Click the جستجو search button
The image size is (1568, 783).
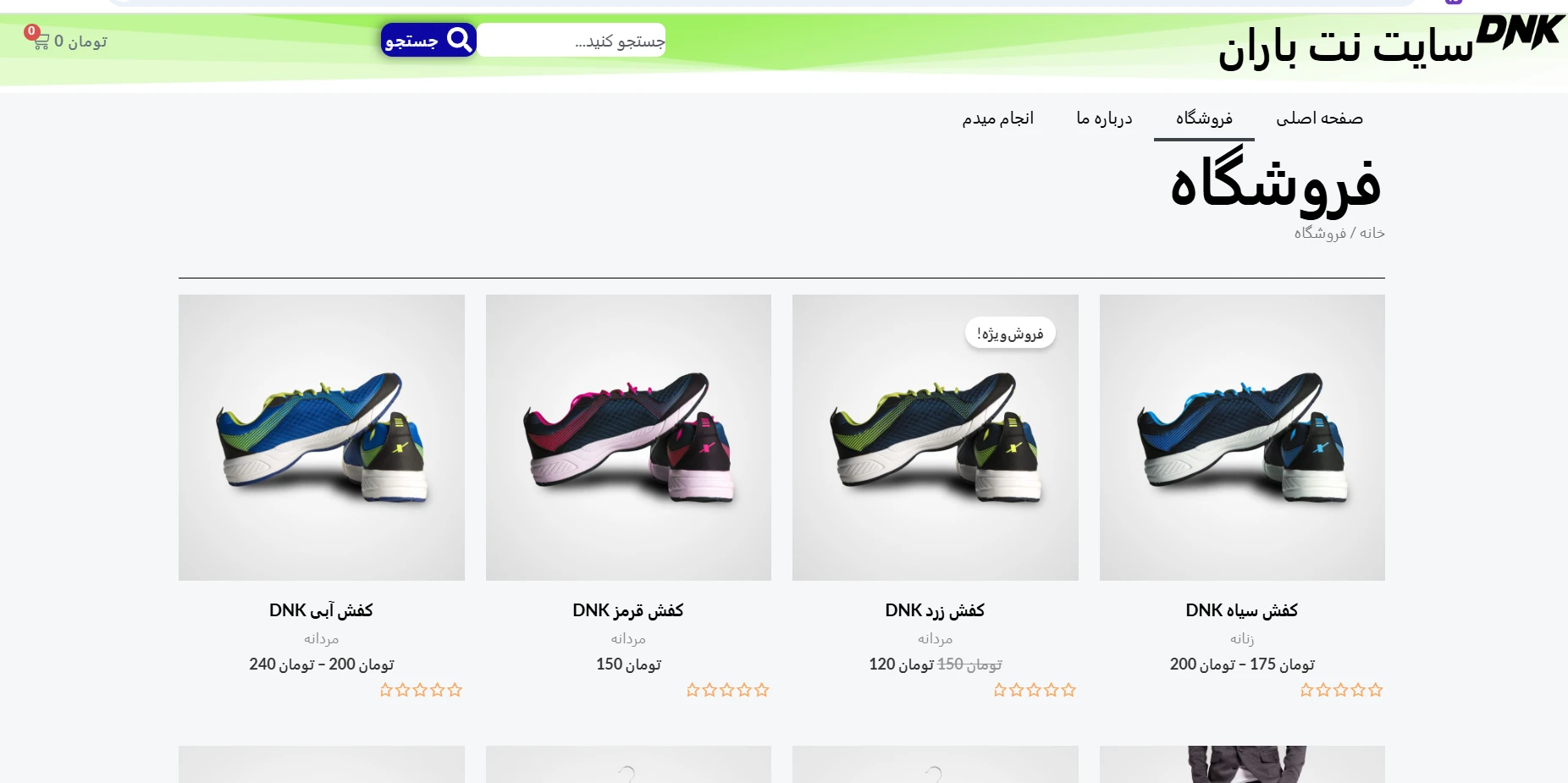tap(428, 40)
